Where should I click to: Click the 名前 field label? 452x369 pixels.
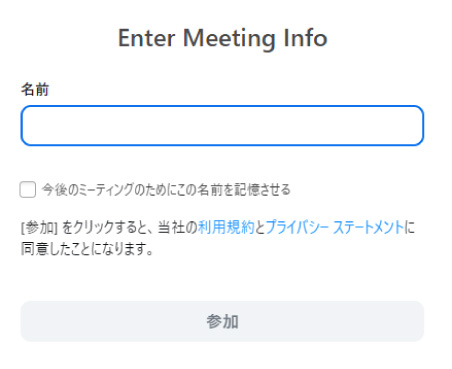[35, 90]
